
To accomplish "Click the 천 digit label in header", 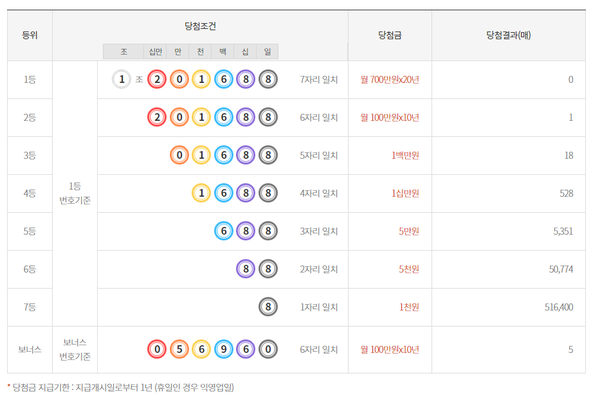I will [x=200, y=52].
